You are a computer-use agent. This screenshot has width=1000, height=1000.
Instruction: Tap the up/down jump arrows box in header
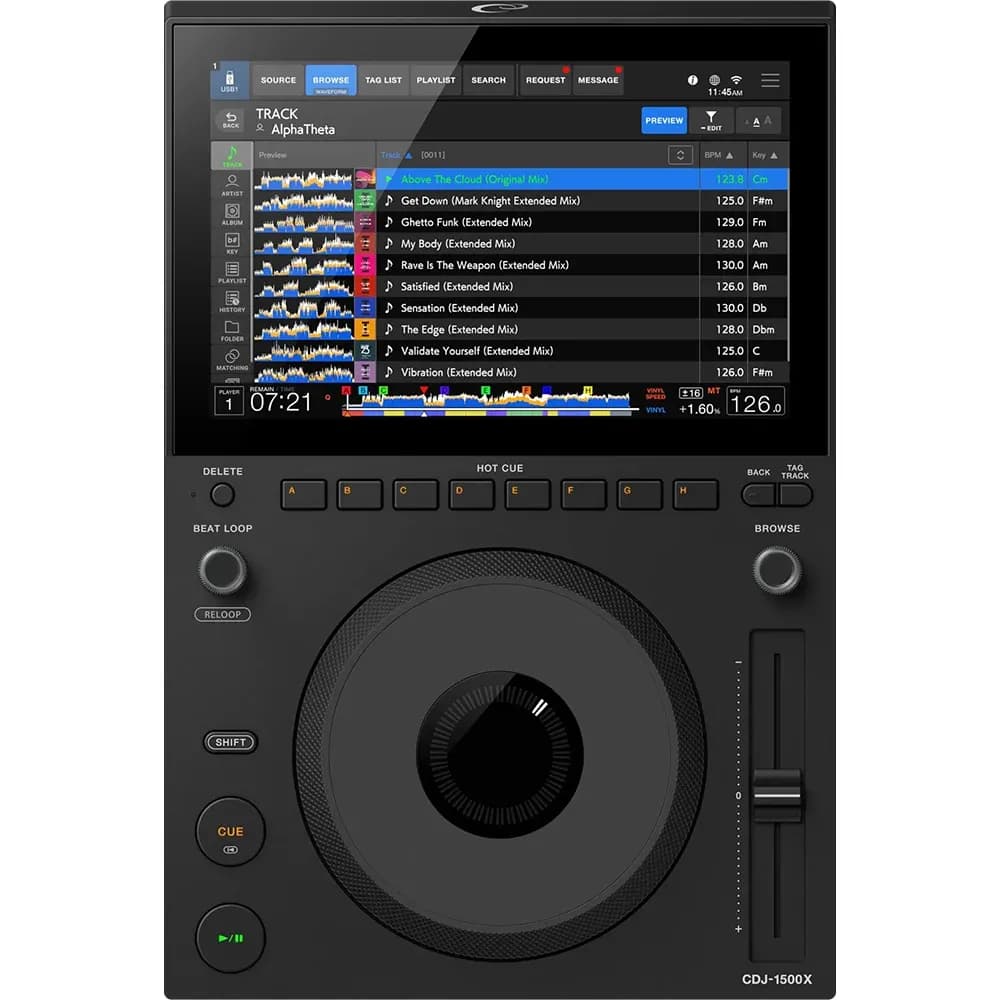(680, 155)
